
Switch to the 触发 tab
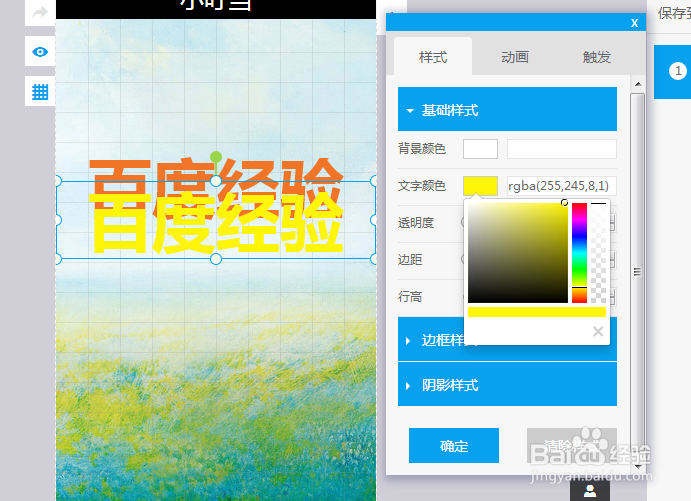[597, 57]
